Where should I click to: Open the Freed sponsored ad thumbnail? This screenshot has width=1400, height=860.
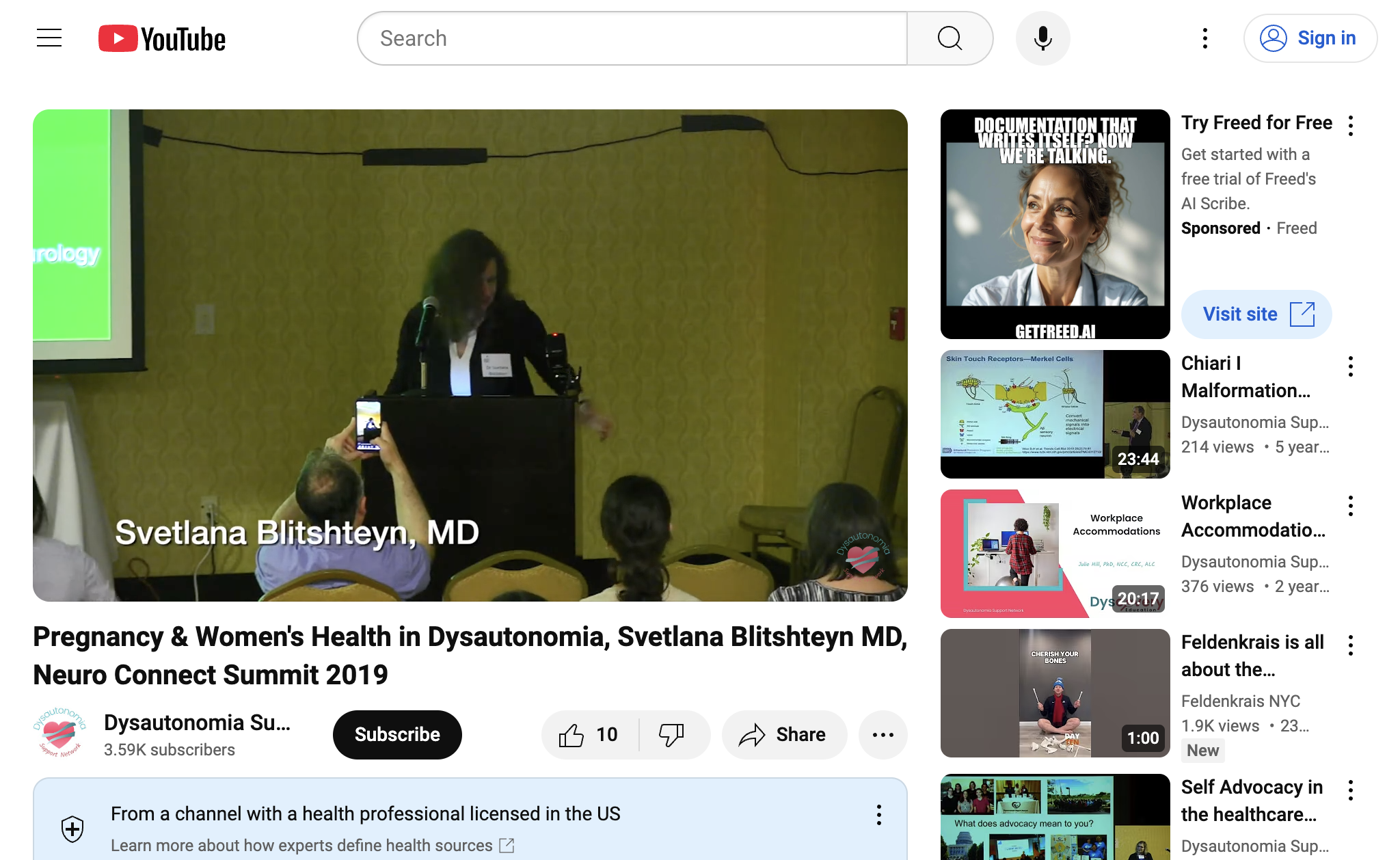click(1055, 224)
